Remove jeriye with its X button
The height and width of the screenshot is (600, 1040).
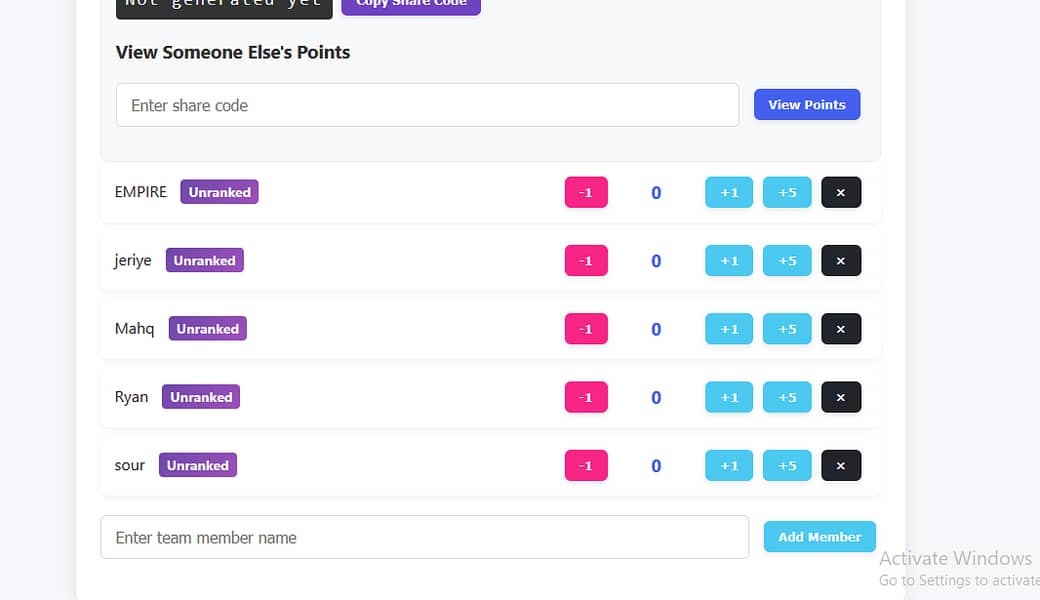point(841,261)
